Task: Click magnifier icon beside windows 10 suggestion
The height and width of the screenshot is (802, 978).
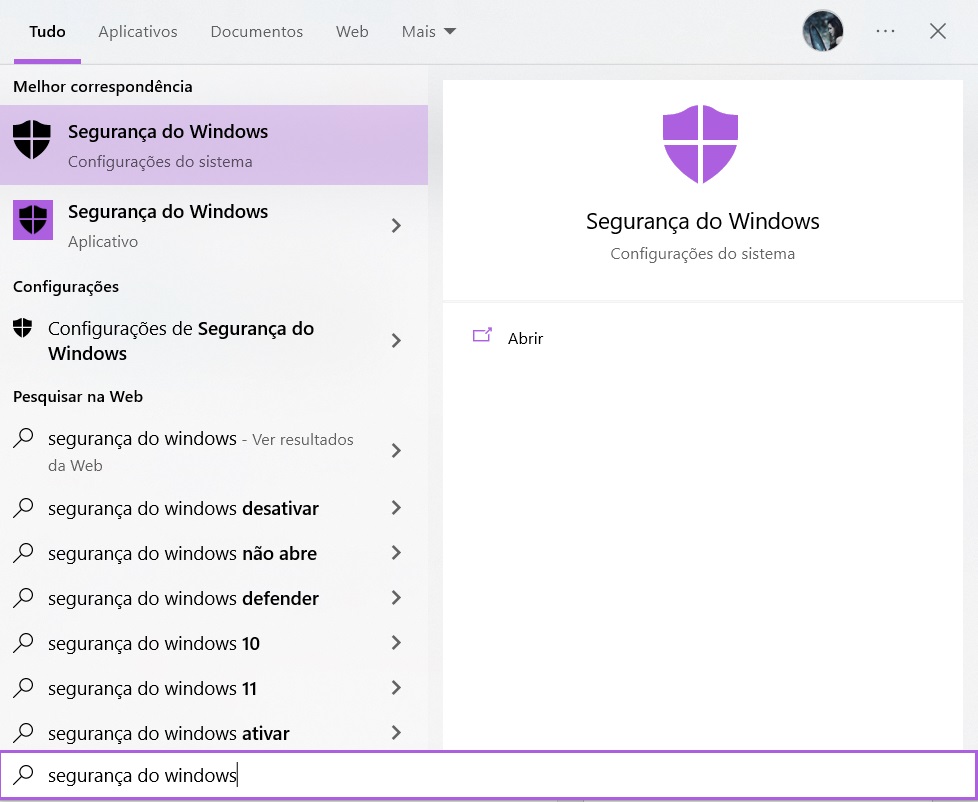Action: [x=23, y=642]
